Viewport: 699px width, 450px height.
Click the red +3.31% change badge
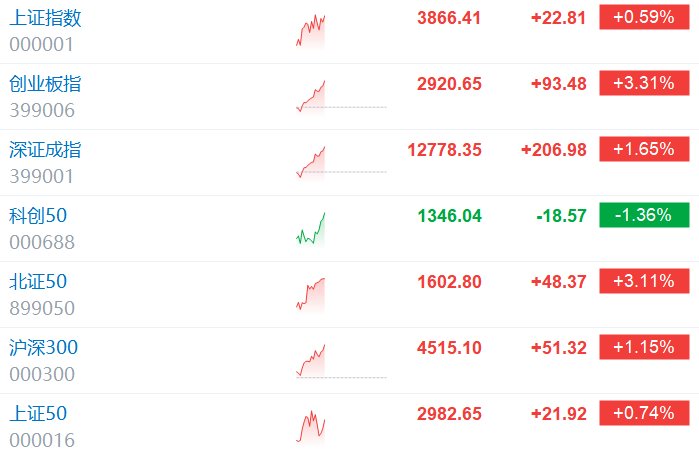point(644,83)
